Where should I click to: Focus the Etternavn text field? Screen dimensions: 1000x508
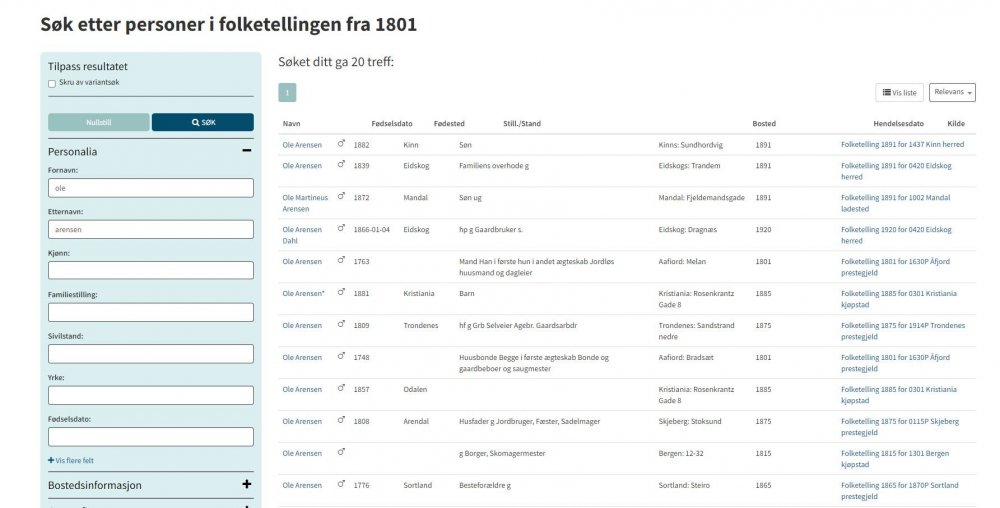(x=151, y=229)
